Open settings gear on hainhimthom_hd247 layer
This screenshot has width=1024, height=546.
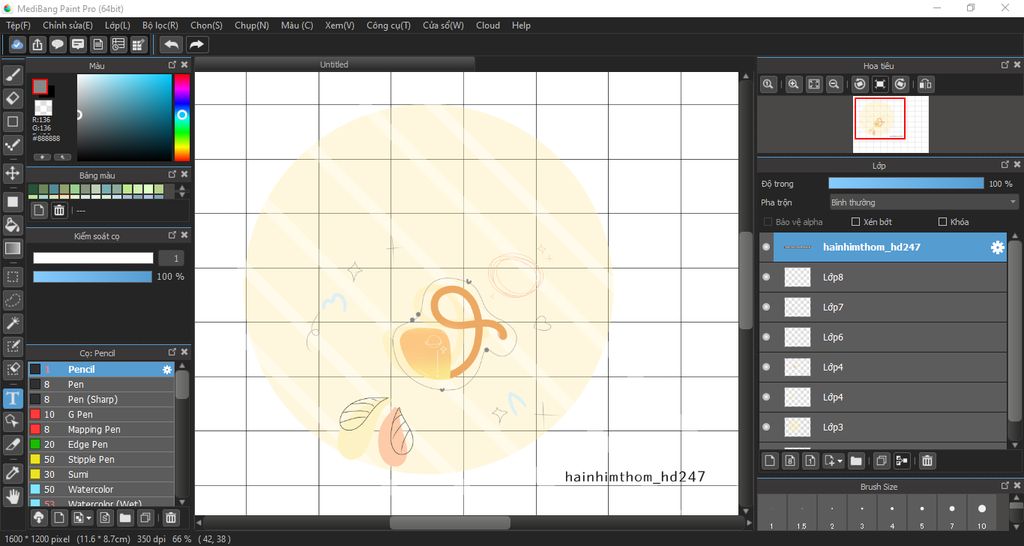point(997,248)
